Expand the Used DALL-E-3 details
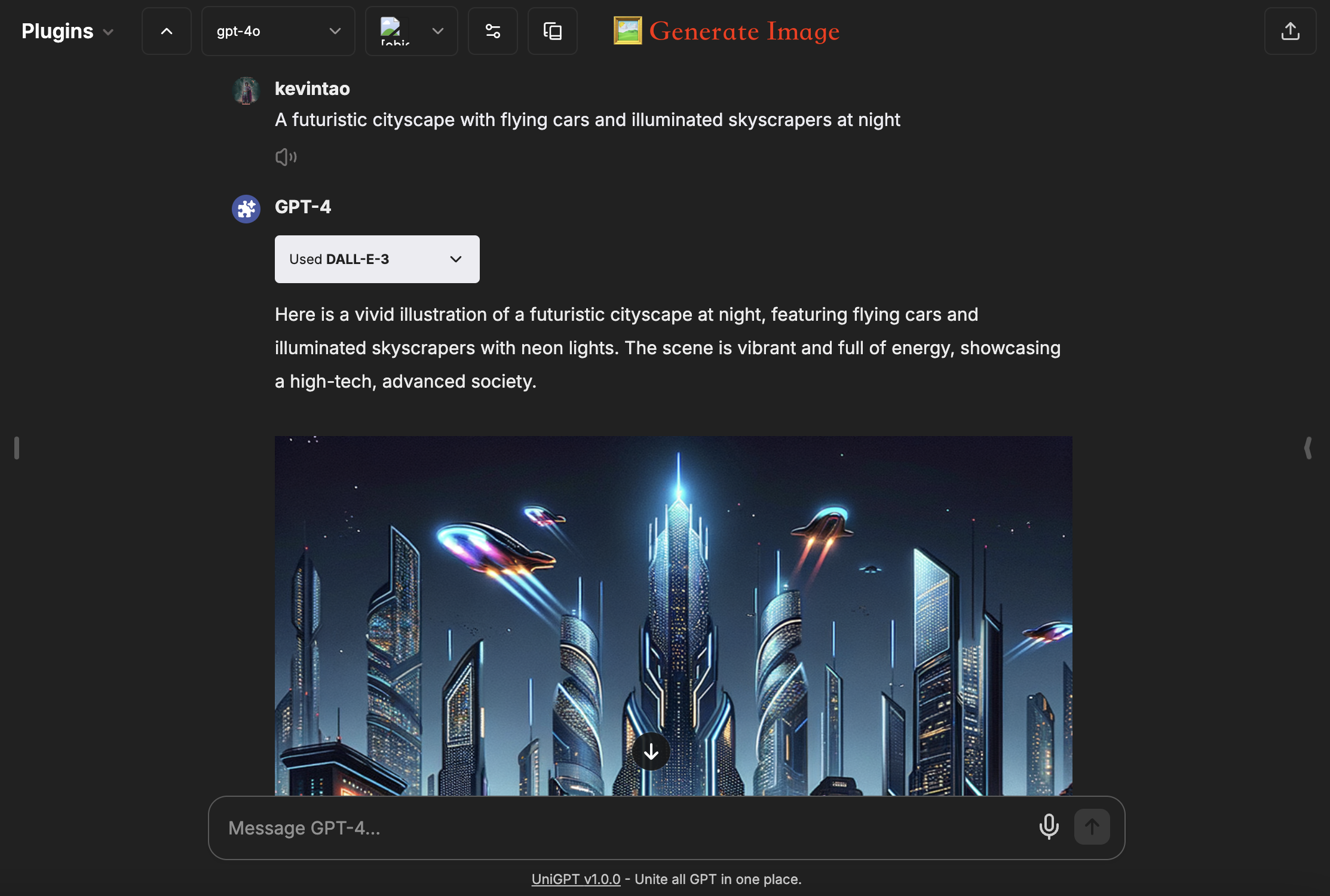 (x=376, y=259)
